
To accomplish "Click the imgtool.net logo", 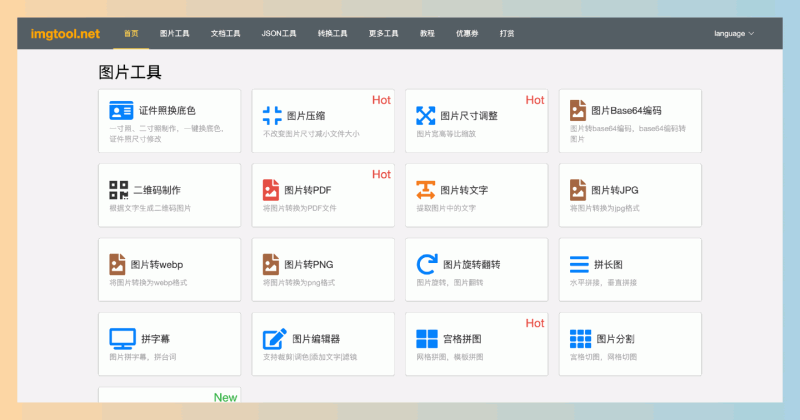I will [65, 34].
